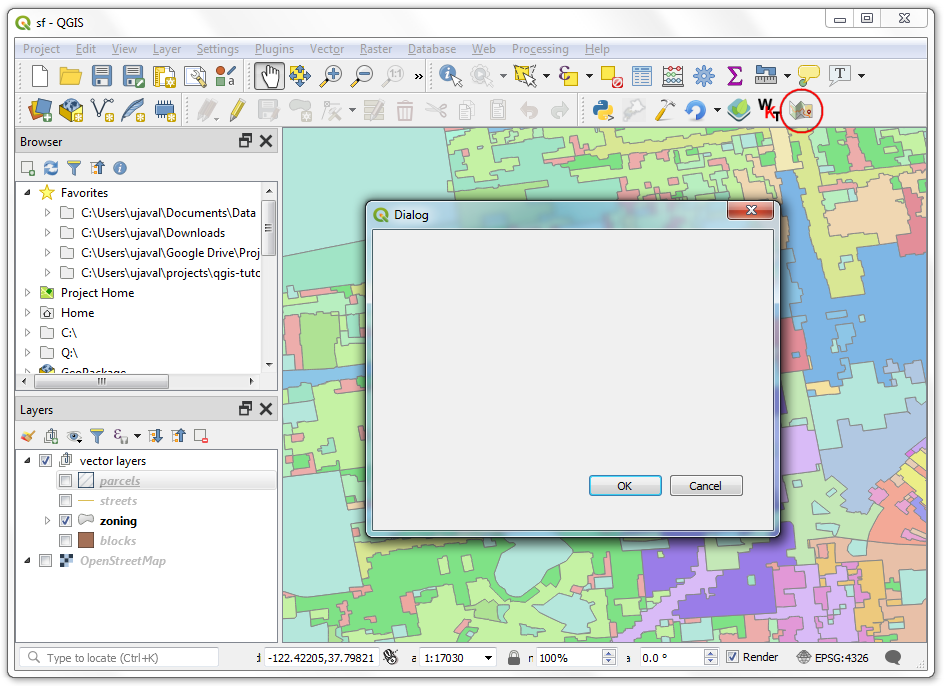This screenshot has height=686, width=946.
Task: Open the attribute table icon
Action: [642, 76]
